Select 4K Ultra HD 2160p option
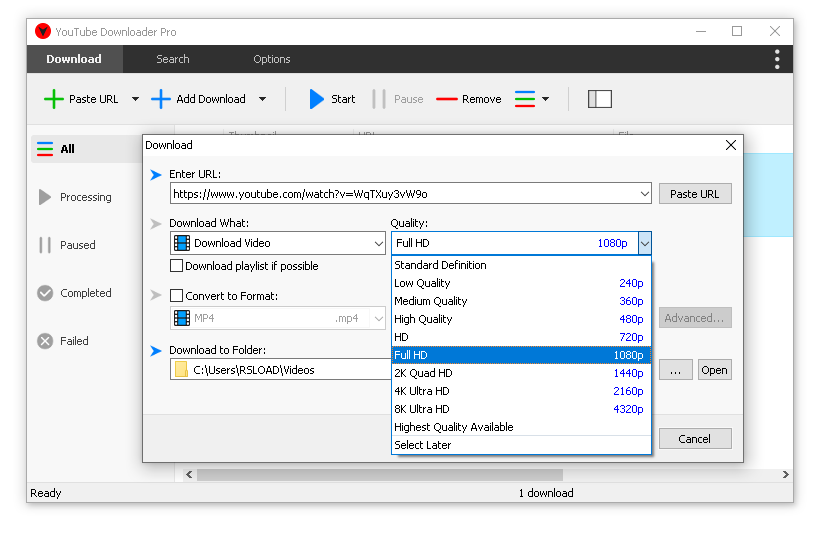 click(521, 391)
